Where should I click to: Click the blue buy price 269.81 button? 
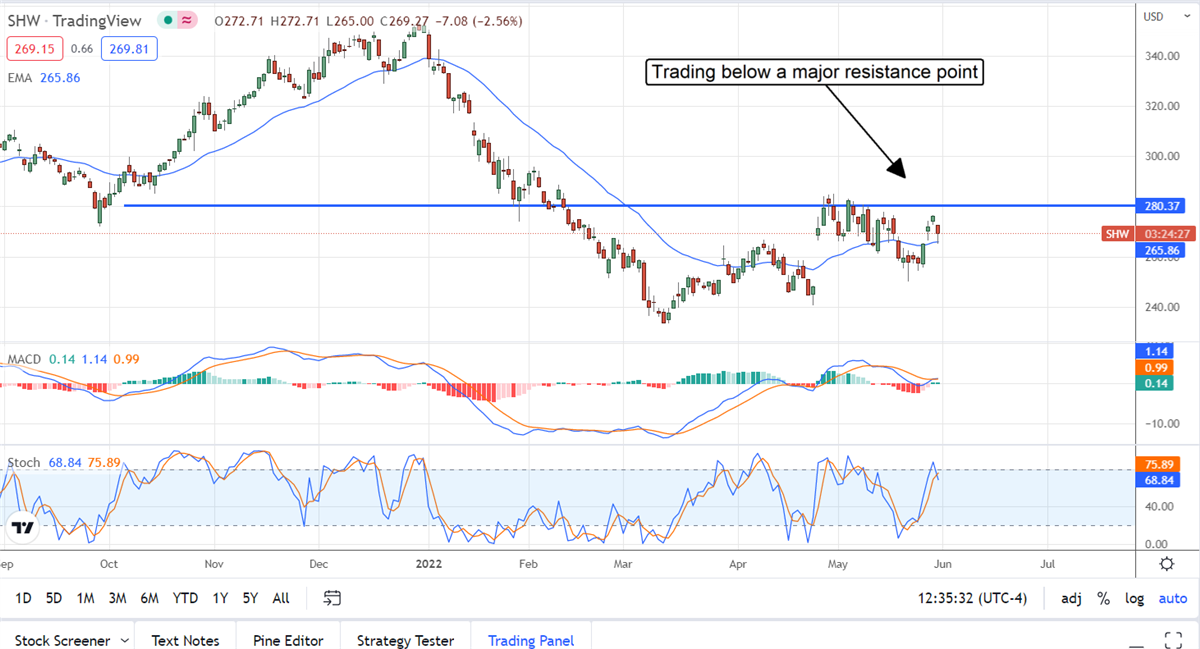(129, 47)
